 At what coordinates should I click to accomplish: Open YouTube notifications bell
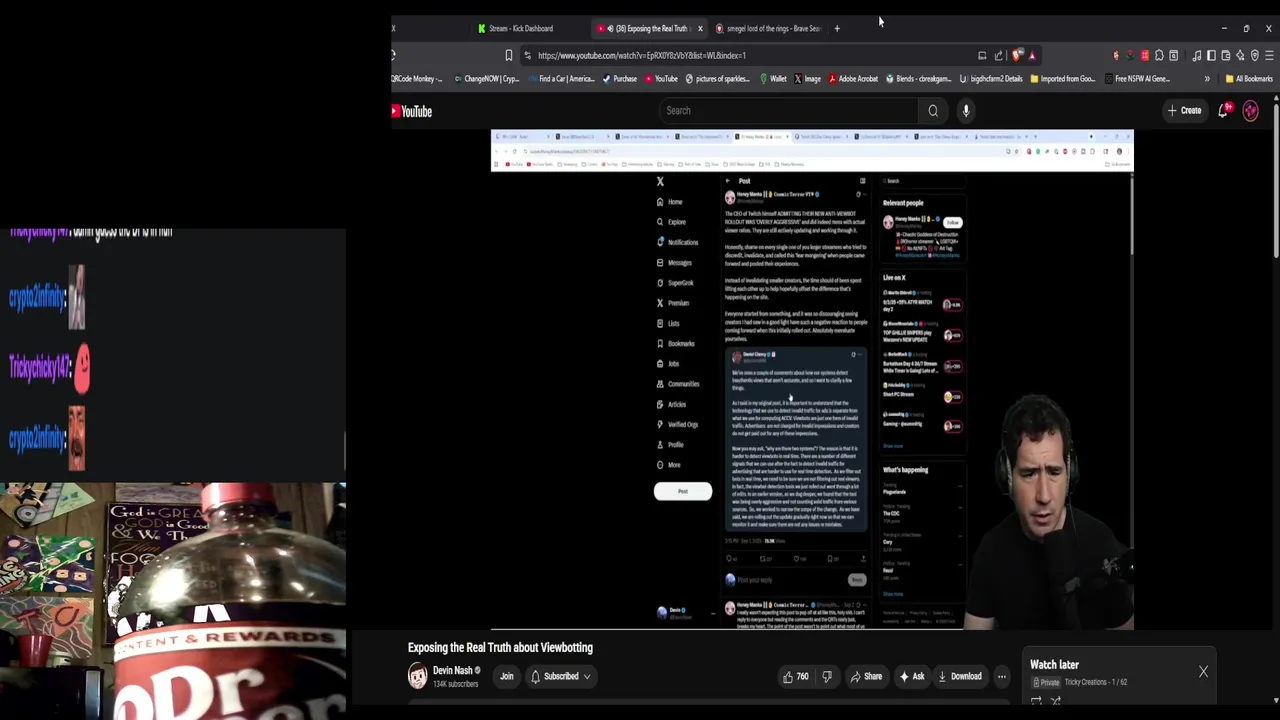1223,111
